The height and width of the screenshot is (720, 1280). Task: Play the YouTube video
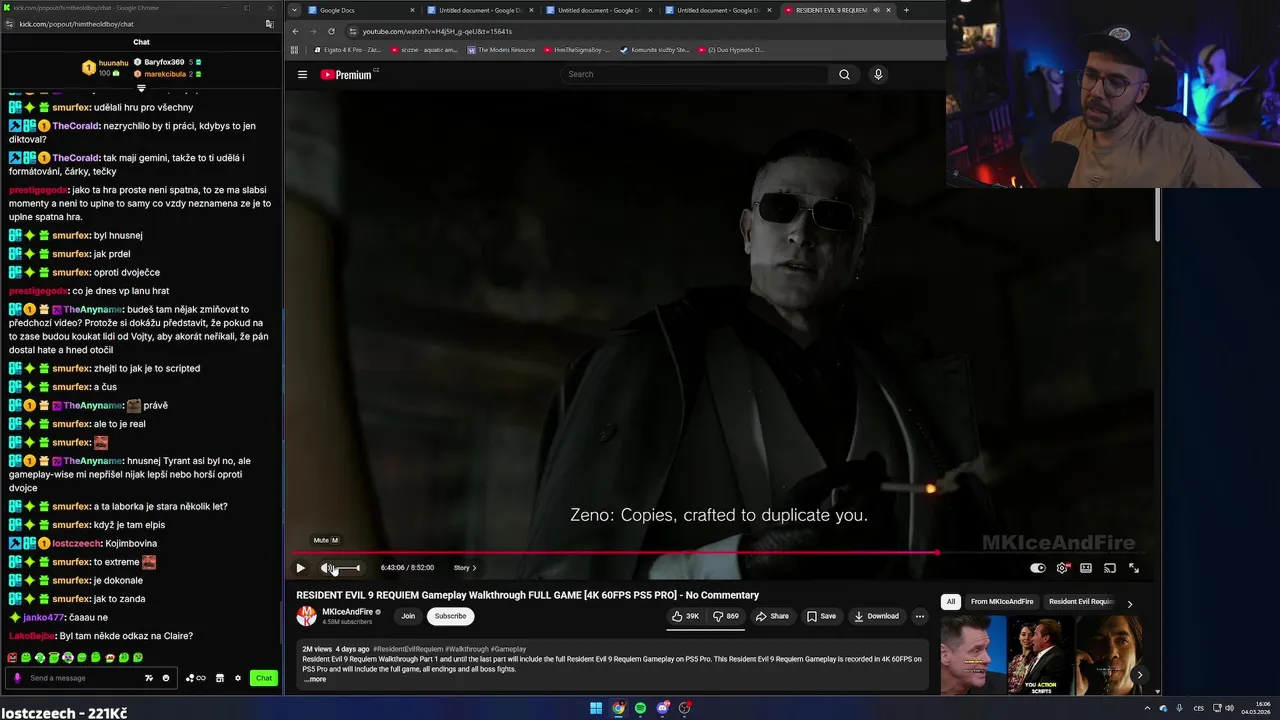pyautogui.click(x=300, y=568)
